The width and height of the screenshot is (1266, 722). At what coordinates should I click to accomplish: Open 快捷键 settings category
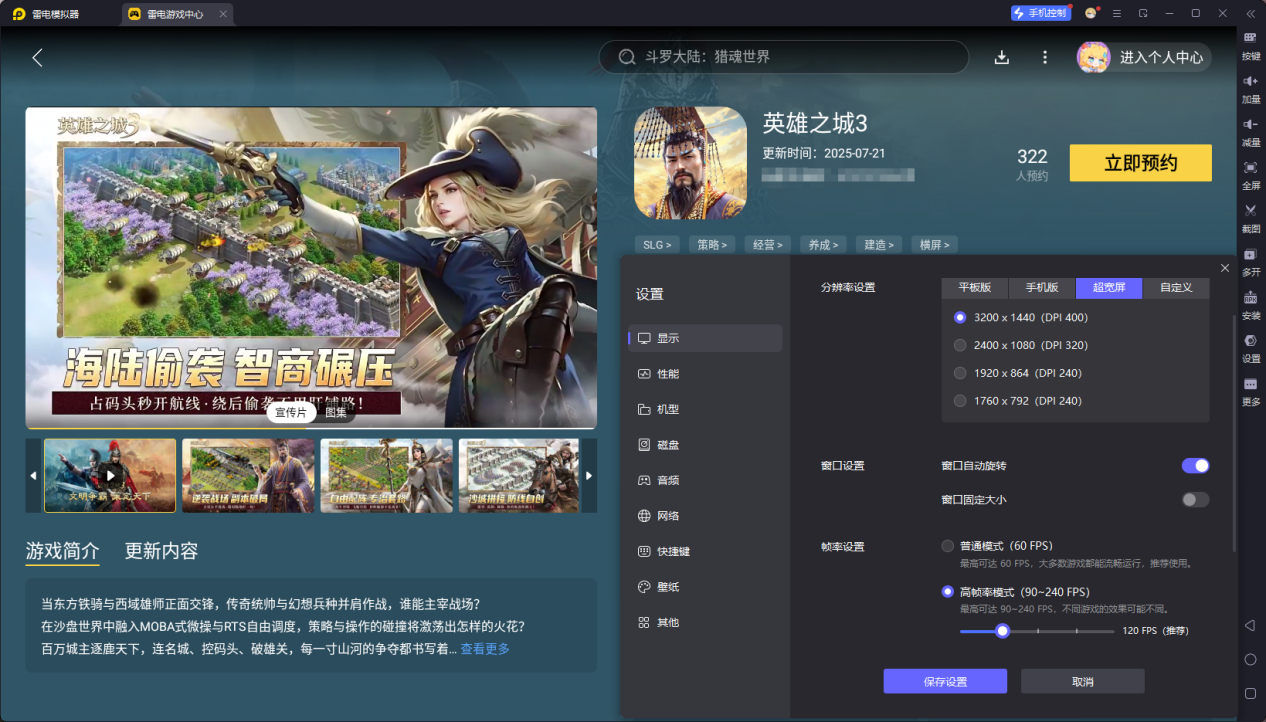click(x=705, y=551)
